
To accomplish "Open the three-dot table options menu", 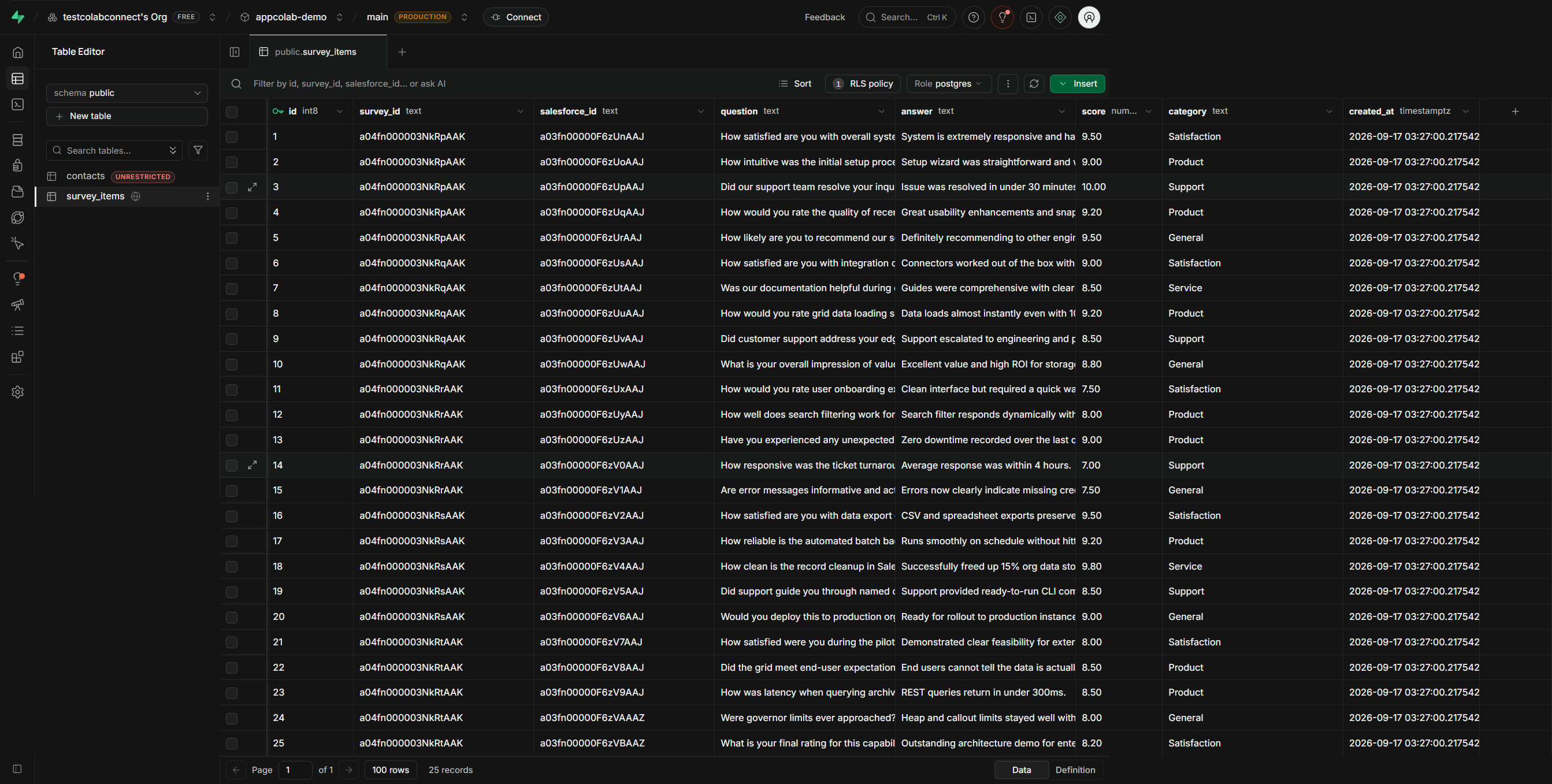I will [x=1008, y=84].
